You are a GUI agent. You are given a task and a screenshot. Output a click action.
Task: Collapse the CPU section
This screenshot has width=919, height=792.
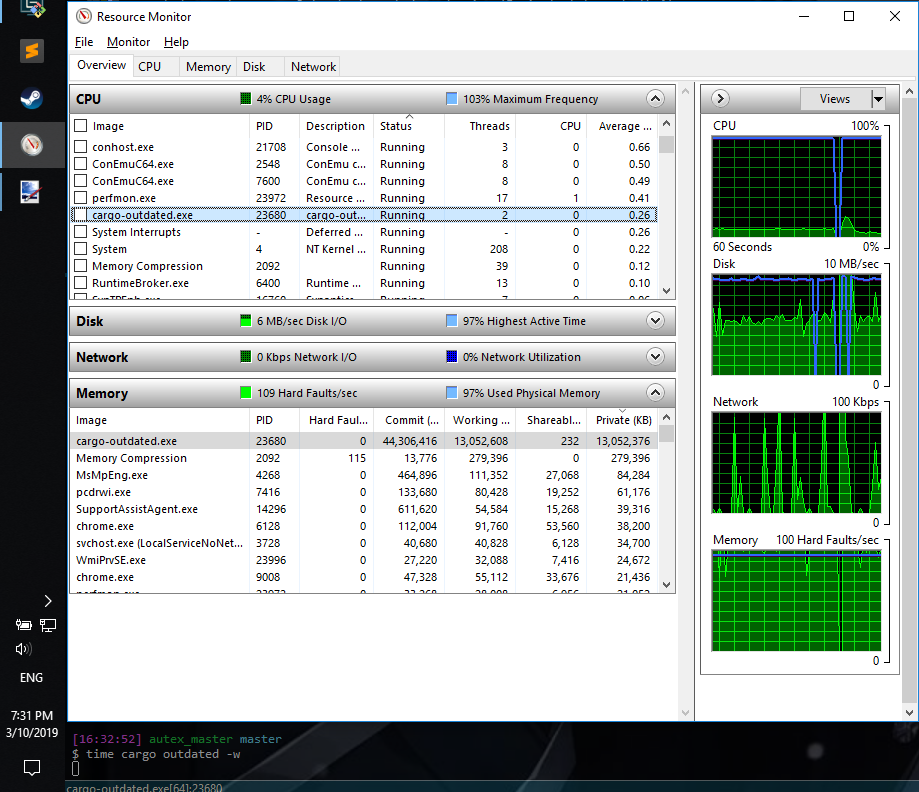point(655,98)
